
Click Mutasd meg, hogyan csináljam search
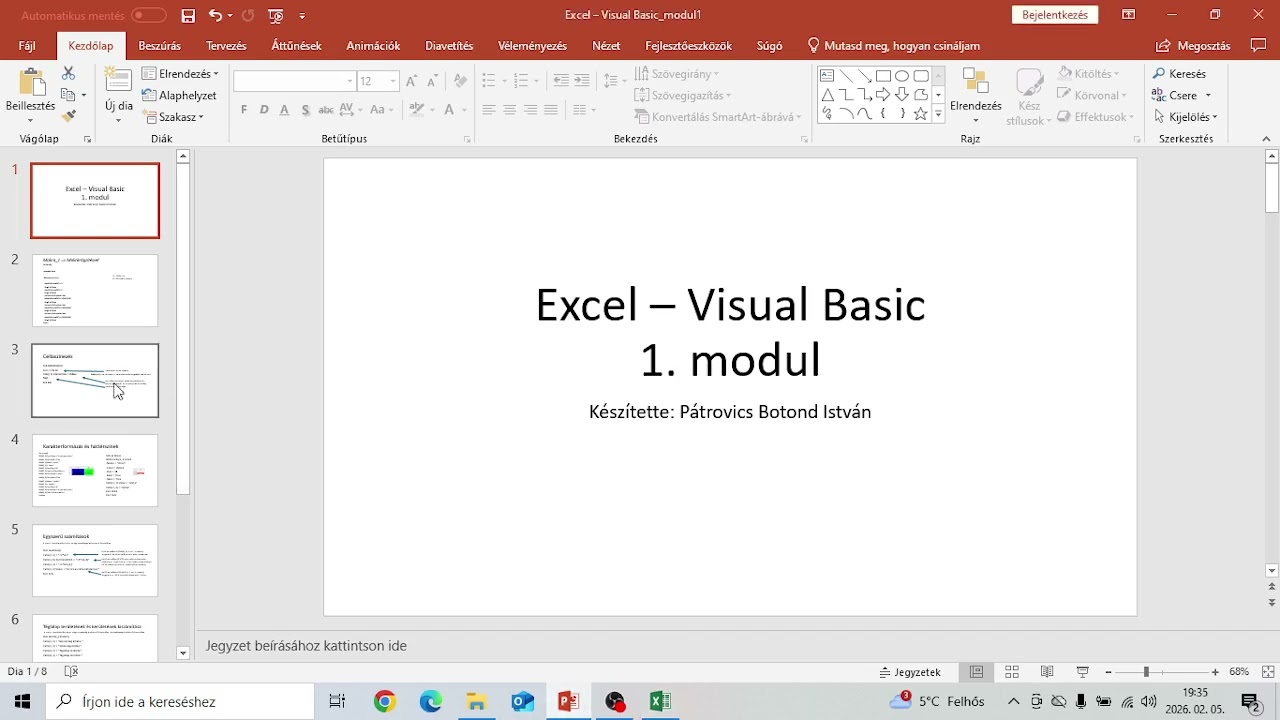click(x=893, y=46)
